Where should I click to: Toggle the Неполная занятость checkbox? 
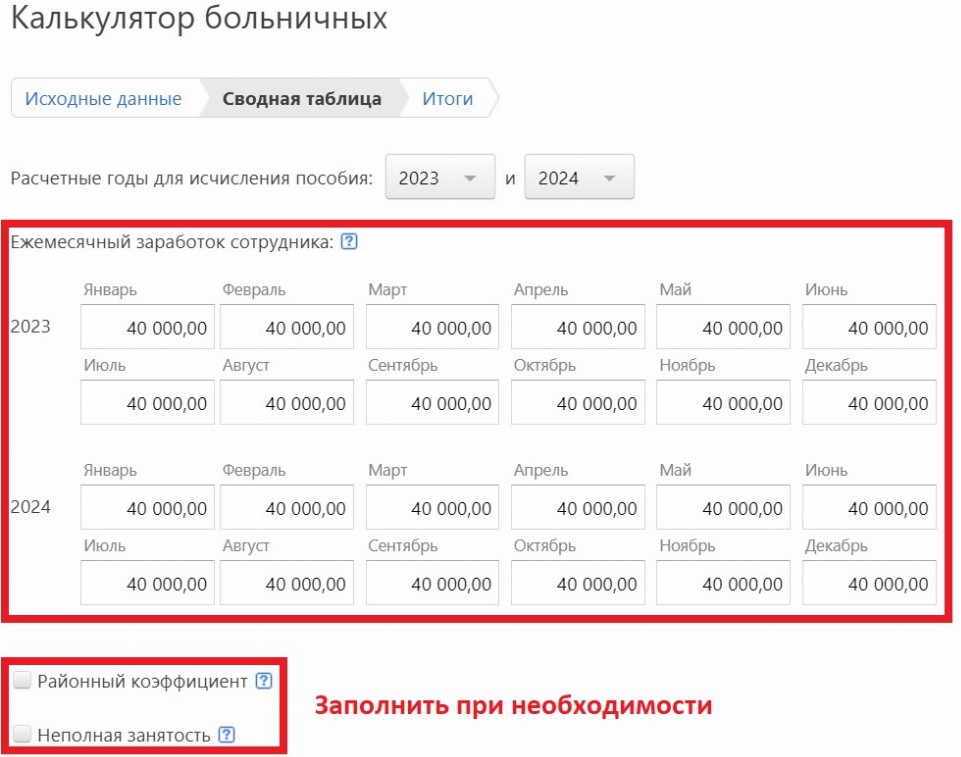point(22,735)
